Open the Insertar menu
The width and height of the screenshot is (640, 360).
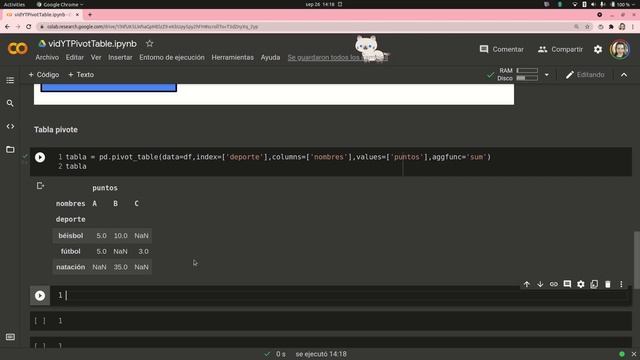pyautogui.click(x=120, y=58)
